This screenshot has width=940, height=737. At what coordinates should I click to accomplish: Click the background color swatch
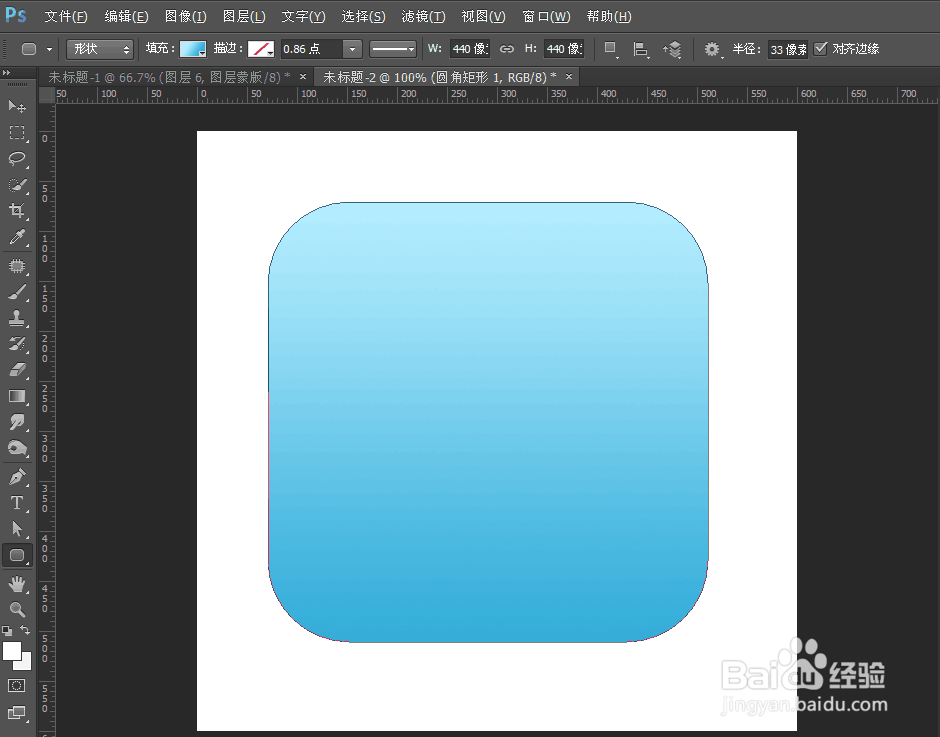[25, 663]
